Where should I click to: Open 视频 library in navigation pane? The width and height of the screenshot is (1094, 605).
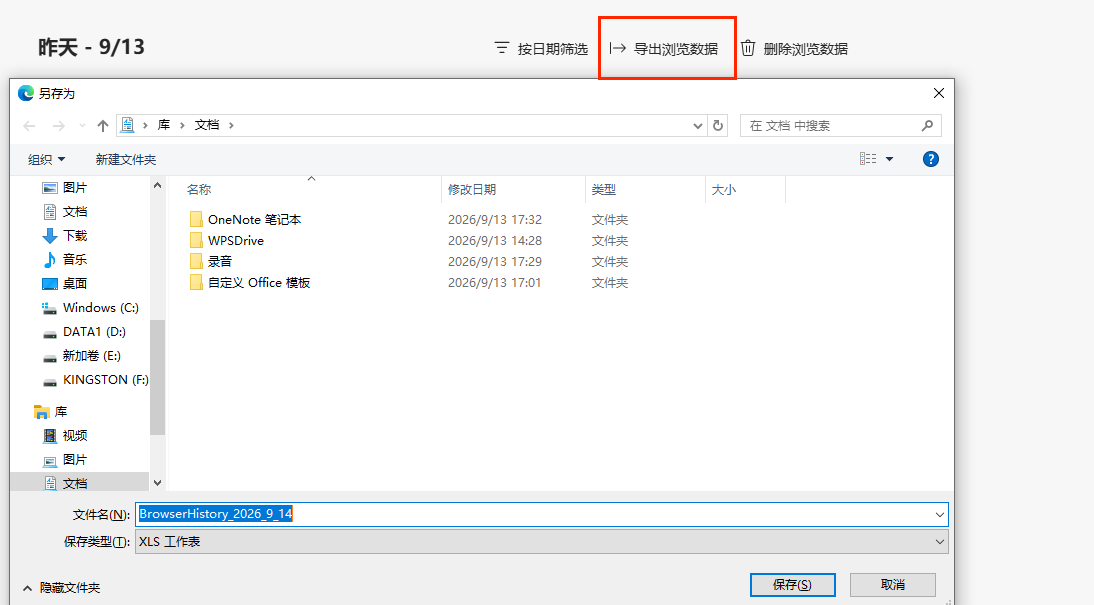click(65, 435)
